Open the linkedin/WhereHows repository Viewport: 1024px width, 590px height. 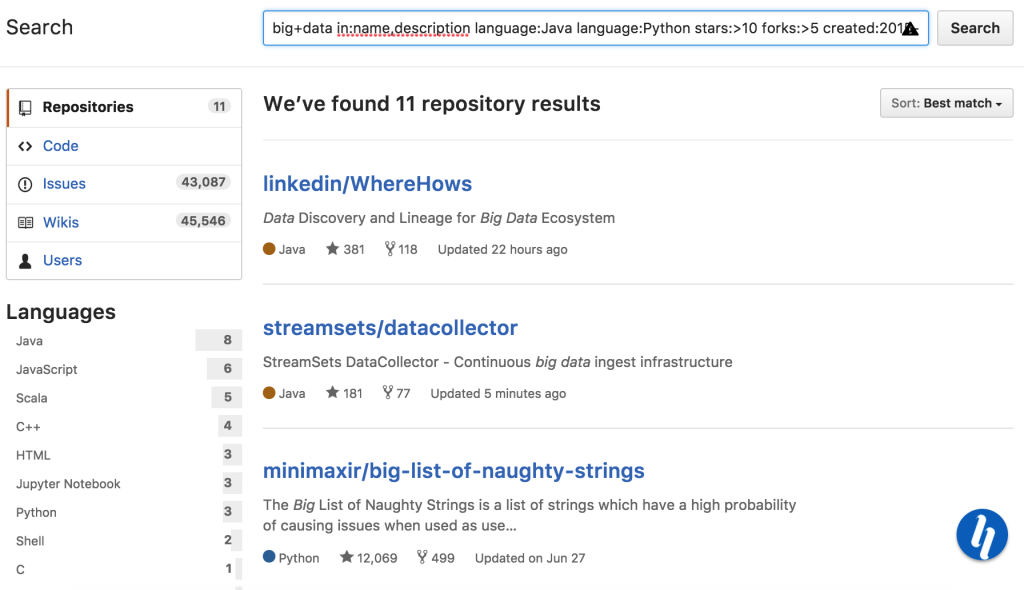click(x=368, y=183)
